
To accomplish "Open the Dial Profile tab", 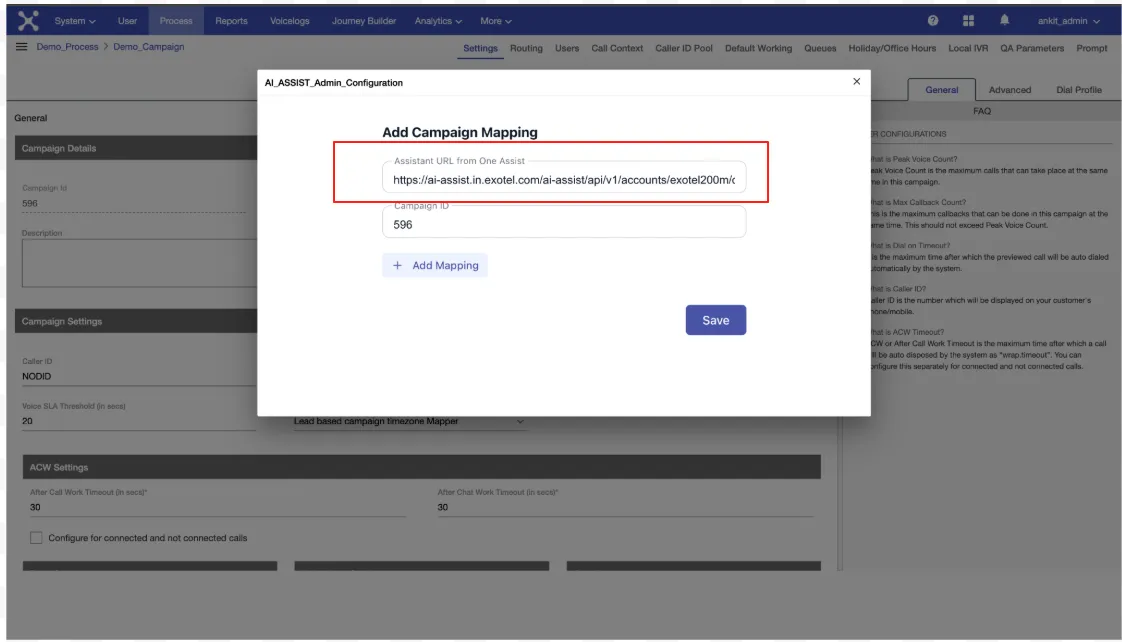I will click(1078, 89).
